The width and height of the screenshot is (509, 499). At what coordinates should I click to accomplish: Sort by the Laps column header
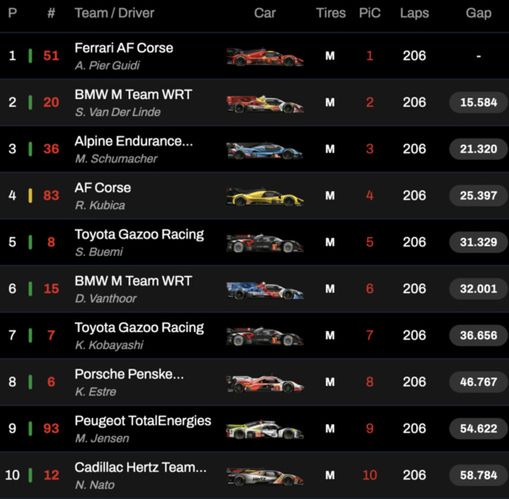click(x=414, y=13)
